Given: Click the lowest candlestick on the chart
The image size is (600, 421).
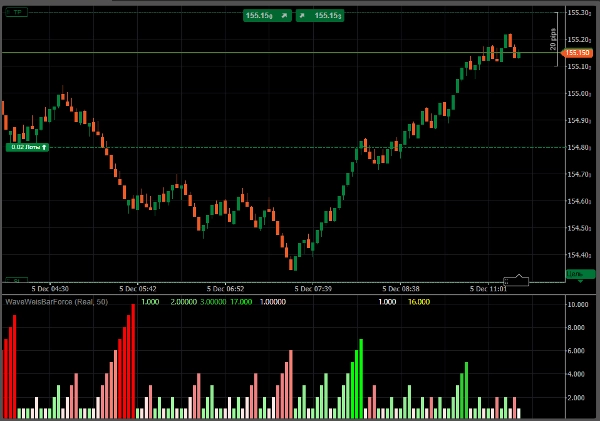Looking at the screenshot, I should 291,262.
